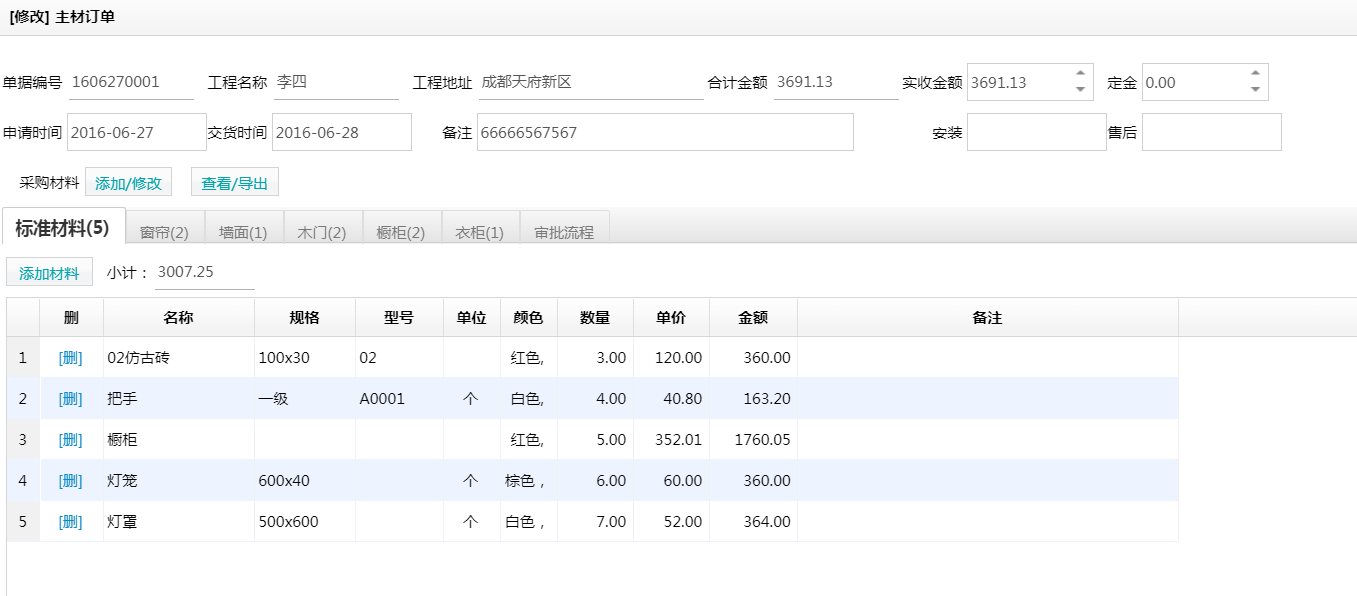Sort by the 金额 column header

pyautogui.click(x=753, y=318)
